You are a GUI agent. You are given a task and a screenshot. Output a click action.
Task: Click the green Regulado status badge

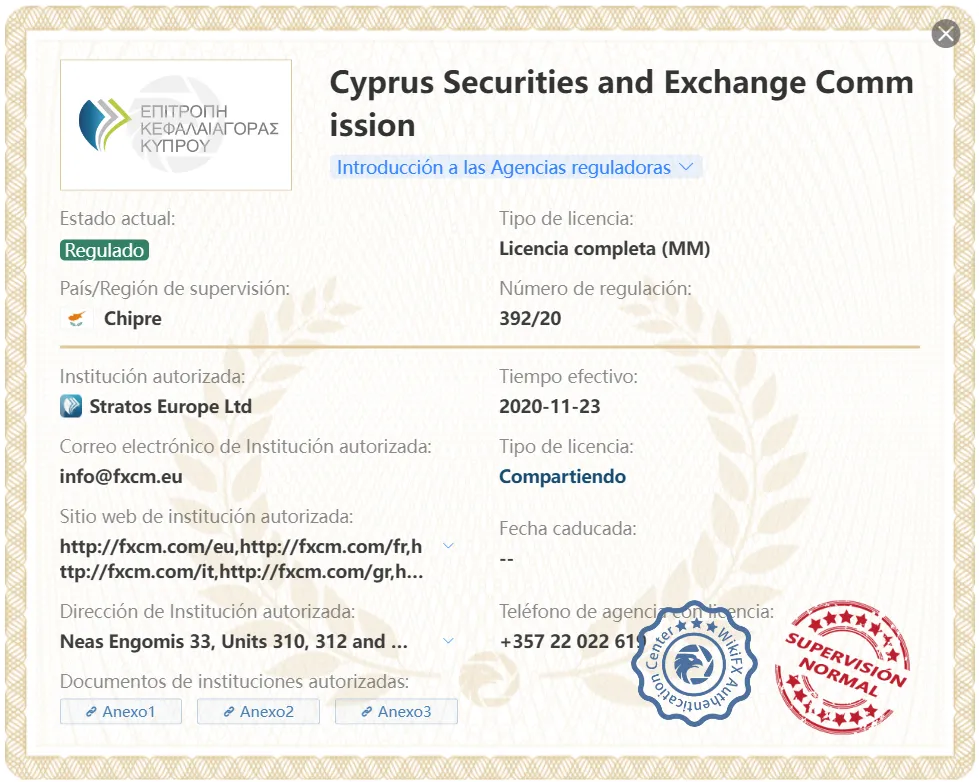click(x=104, y=250)
